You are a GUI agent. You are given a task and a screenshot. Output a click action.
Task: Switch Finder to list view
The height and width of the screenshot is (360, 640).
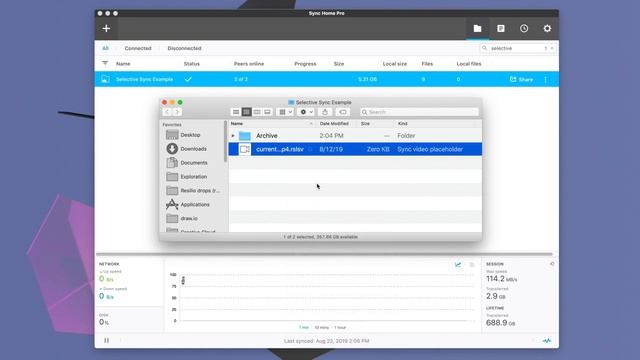point(246,112)
